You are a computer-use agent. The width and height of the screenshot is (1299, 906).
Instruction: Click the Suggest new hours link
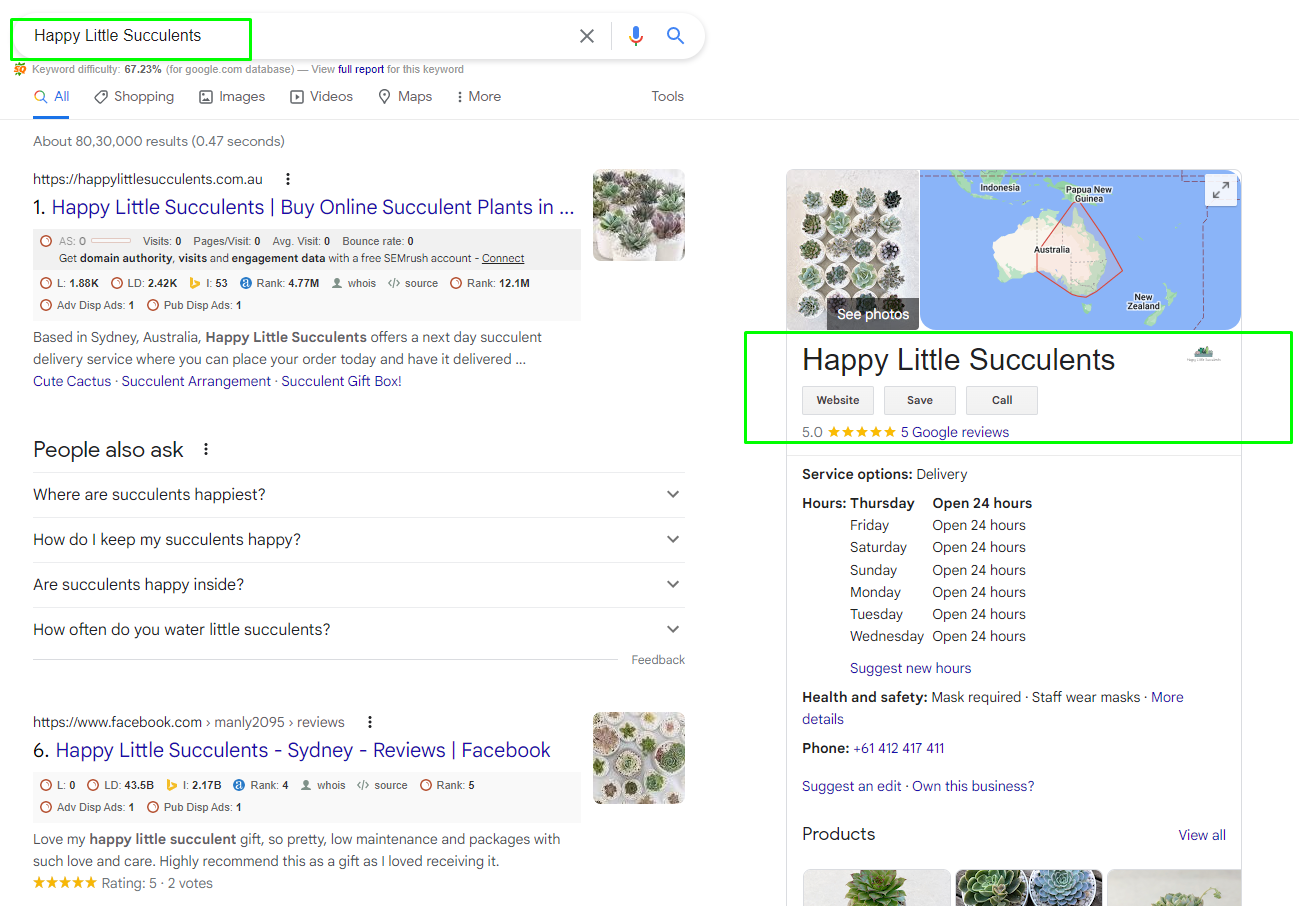910,669
